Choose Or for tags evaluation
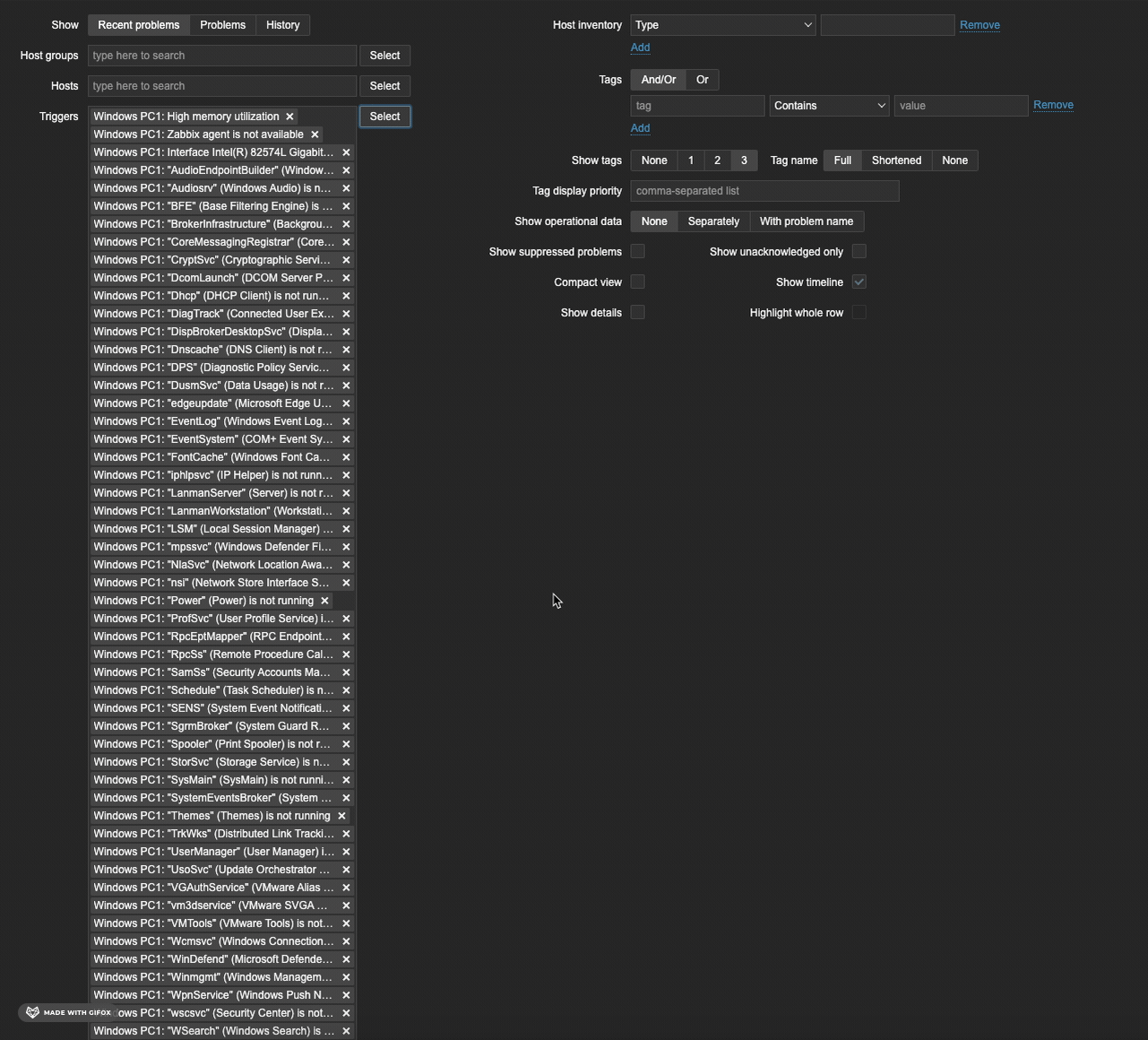Viewport: 1148px width, 1040px height. coord(702,80)
